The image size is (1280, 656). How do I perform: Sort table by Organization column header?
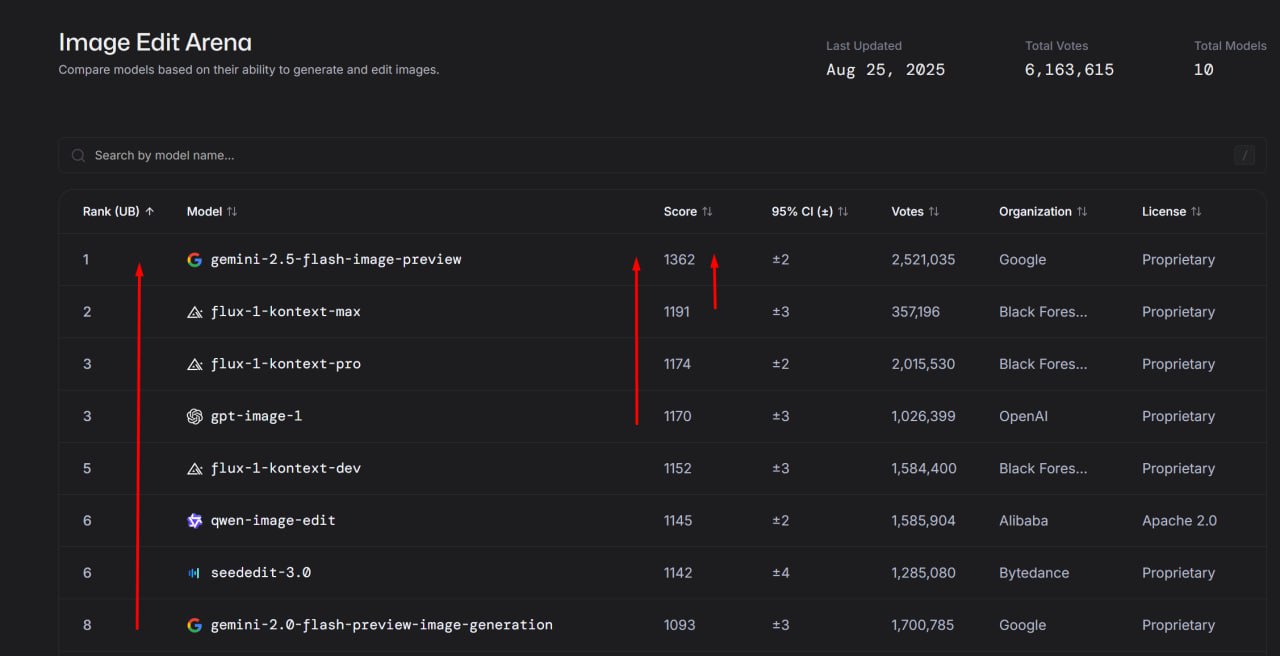tap(1043, 211)
